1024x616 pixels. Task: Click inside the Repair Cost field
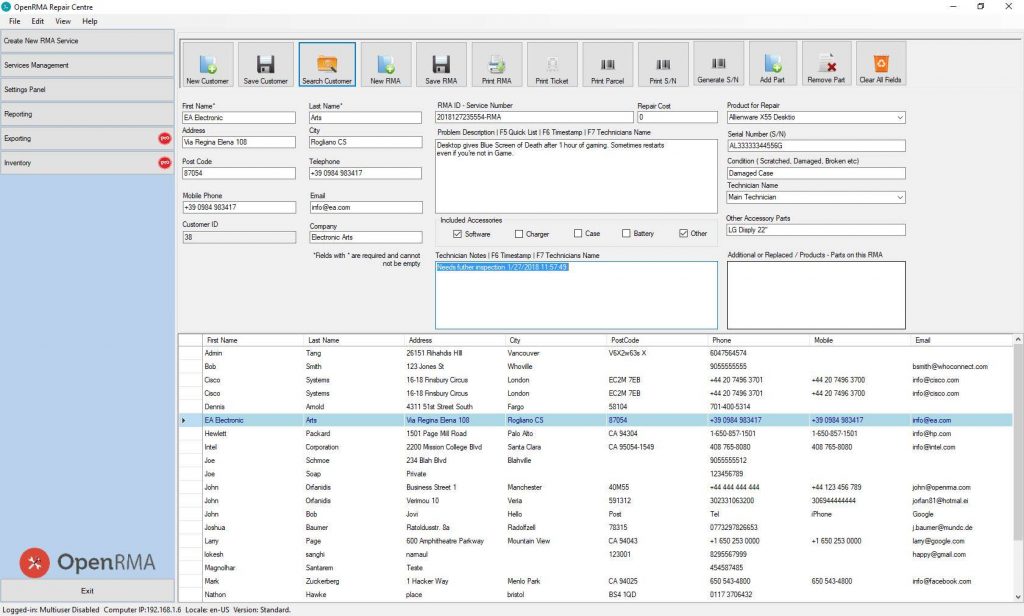[676, 117]
